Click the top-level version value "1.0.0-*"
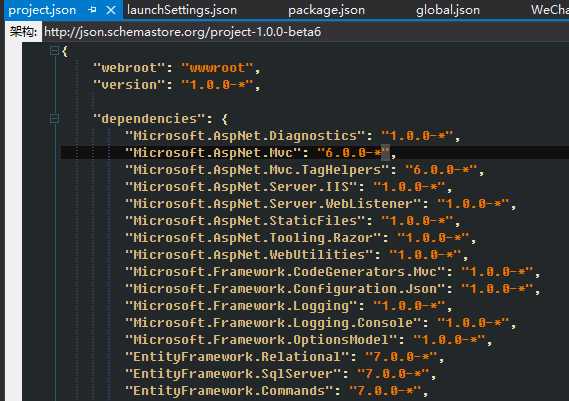Image resolution: width=569 pixels, height=401 pixels. click(217, 85)
